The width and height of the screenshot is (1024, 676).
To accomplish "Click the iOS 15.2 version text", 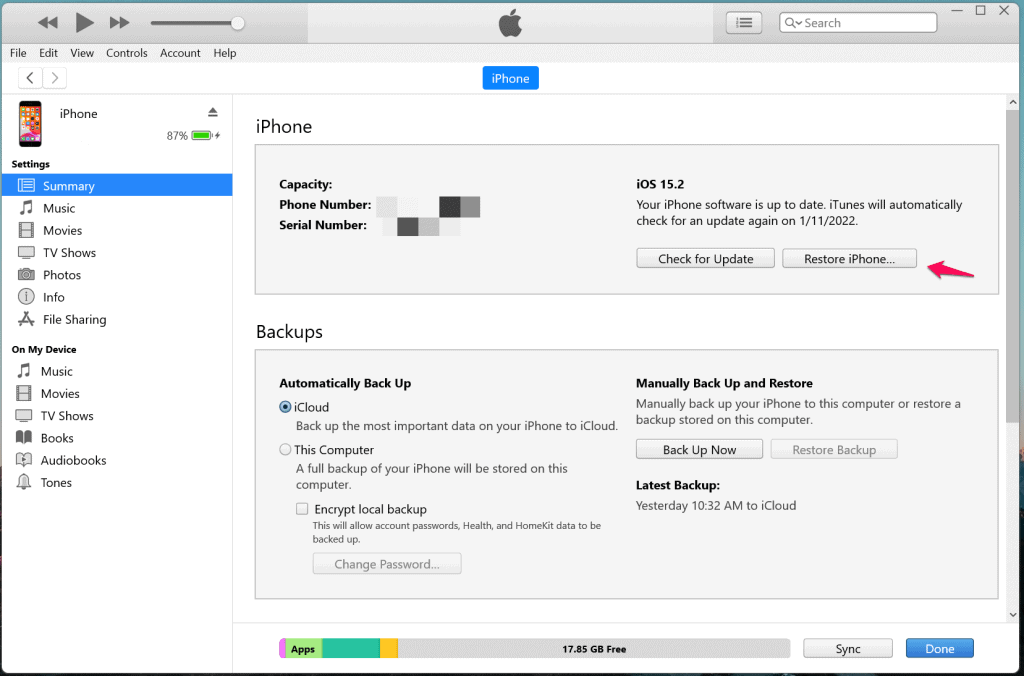I will coord(660,184).
